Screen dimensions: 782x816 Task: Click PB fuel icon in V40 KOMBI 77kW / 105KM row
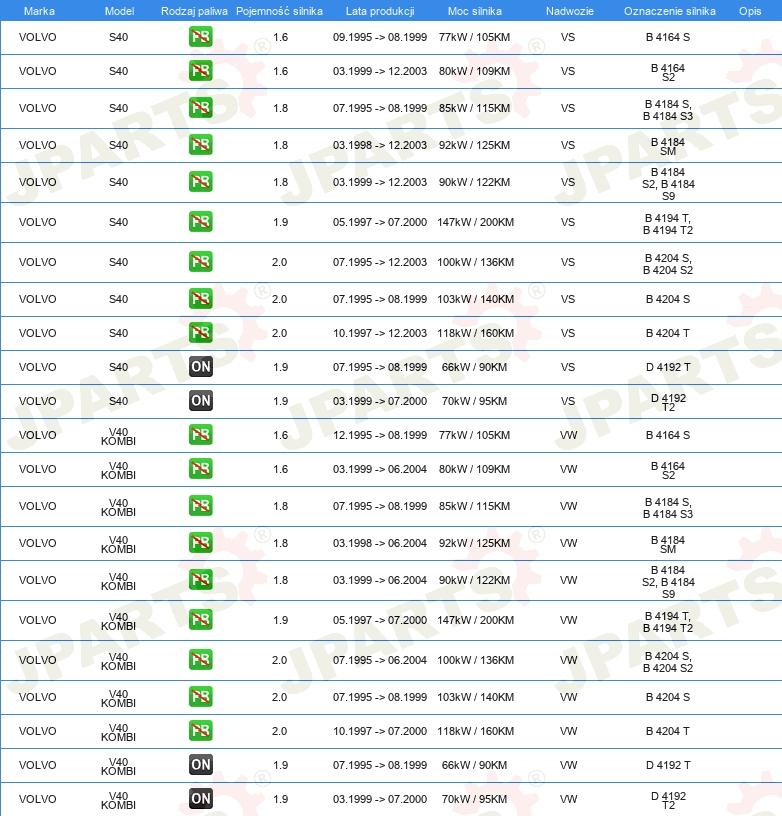[201, 435]
